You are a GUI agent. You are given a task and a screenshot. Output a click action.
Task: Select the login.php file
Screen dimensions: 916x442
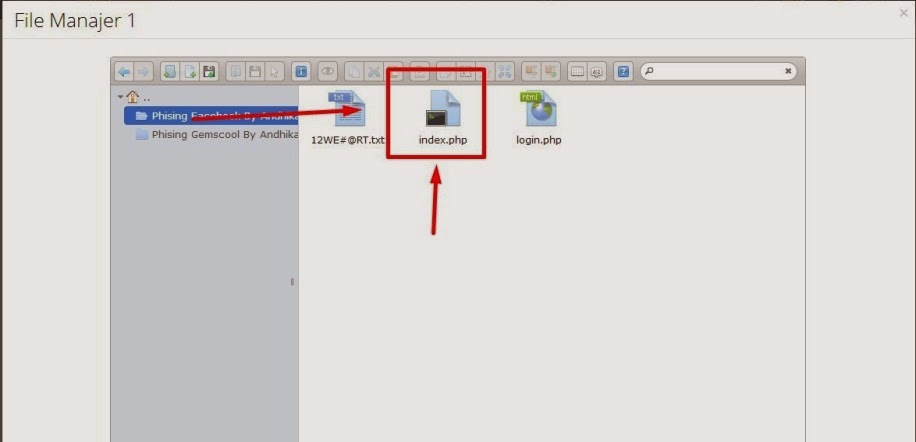(x=539, y=119)
